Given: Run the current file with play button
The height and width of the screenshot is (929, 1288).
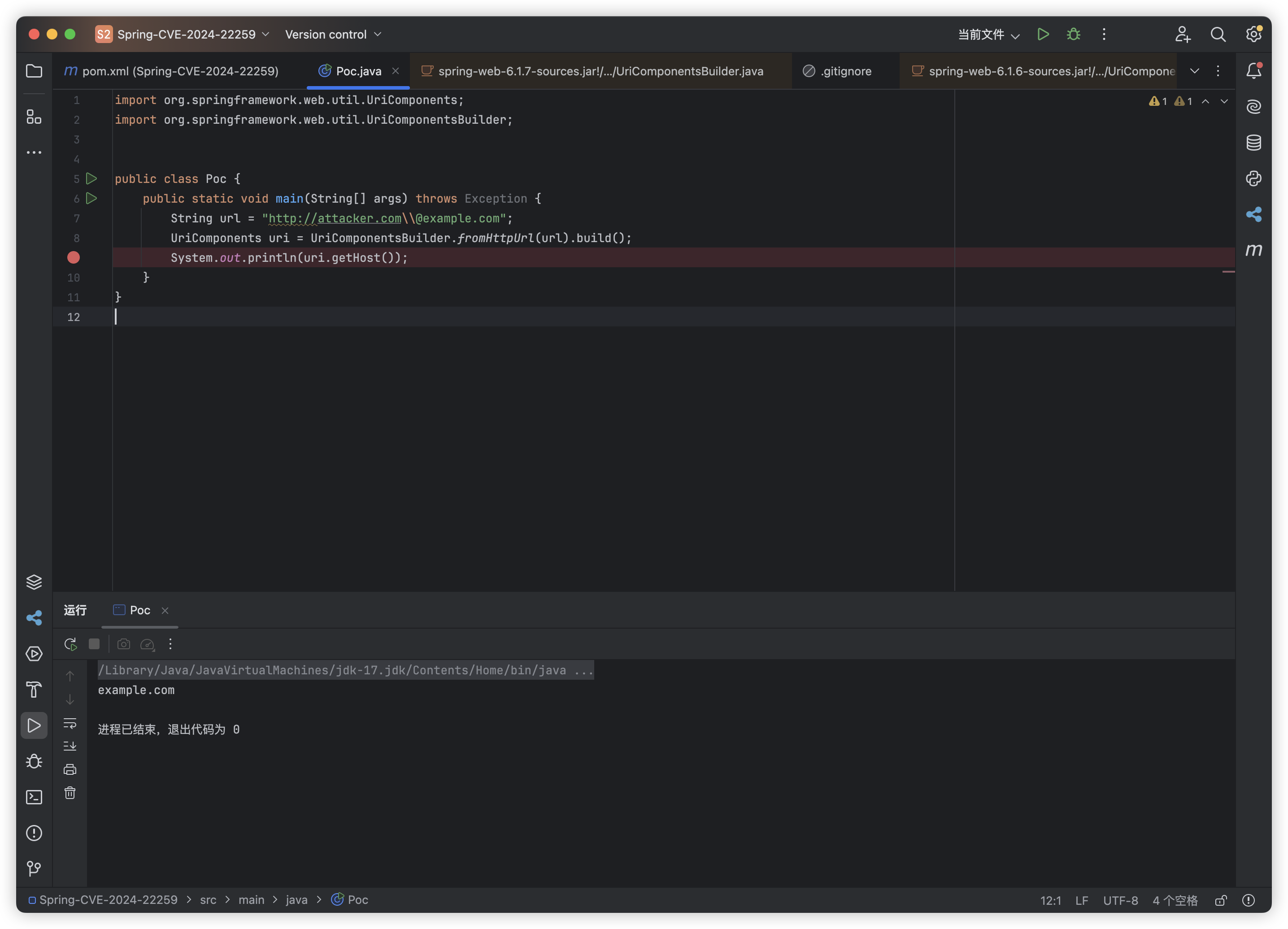Looking at the screenshot, I should pos(1043,34).
